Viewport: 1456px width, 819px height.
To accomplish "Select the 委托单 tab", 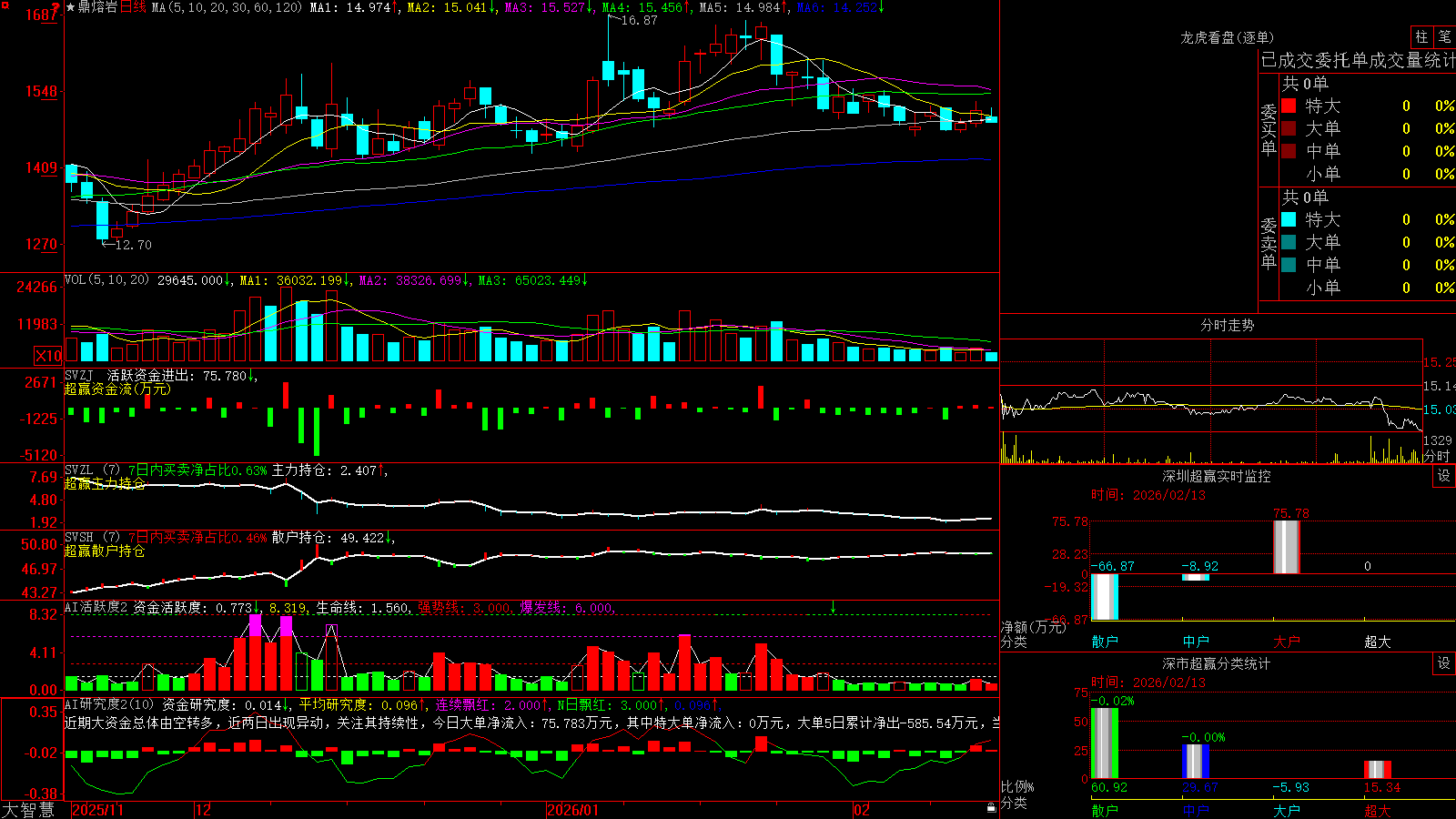I will 1342,60.
